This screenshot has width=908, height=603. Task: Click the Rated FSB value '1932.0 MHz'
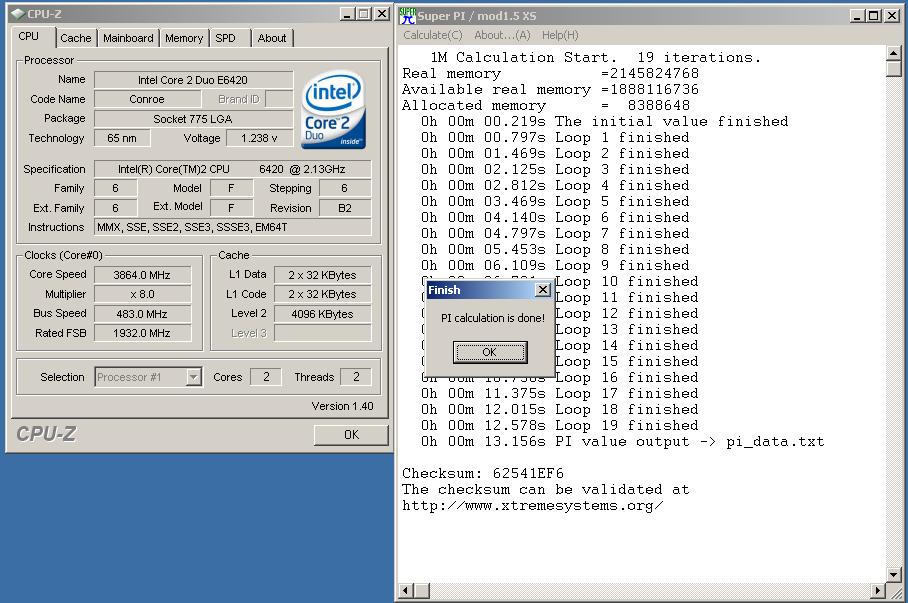coord(142,333)
